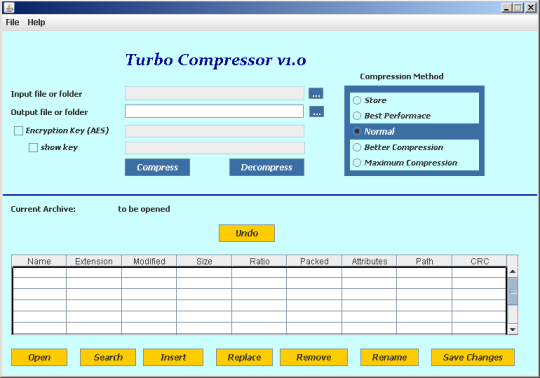
Task: Click the Open button
Action: coord(39,357)
